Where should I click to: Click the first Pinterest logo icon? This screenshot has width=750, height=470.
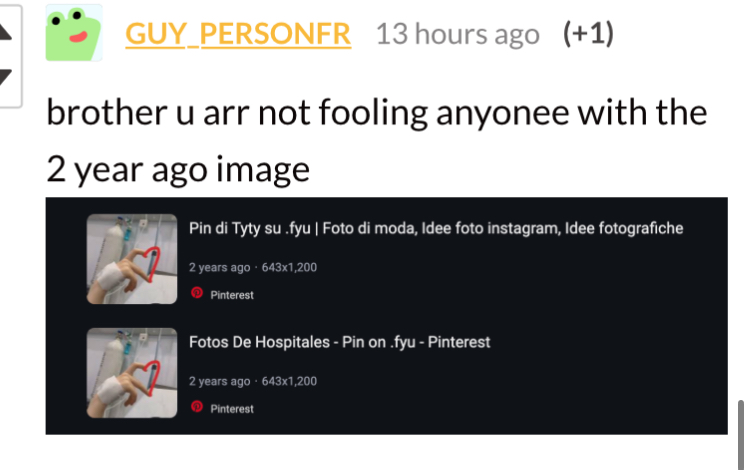[197, 293]
